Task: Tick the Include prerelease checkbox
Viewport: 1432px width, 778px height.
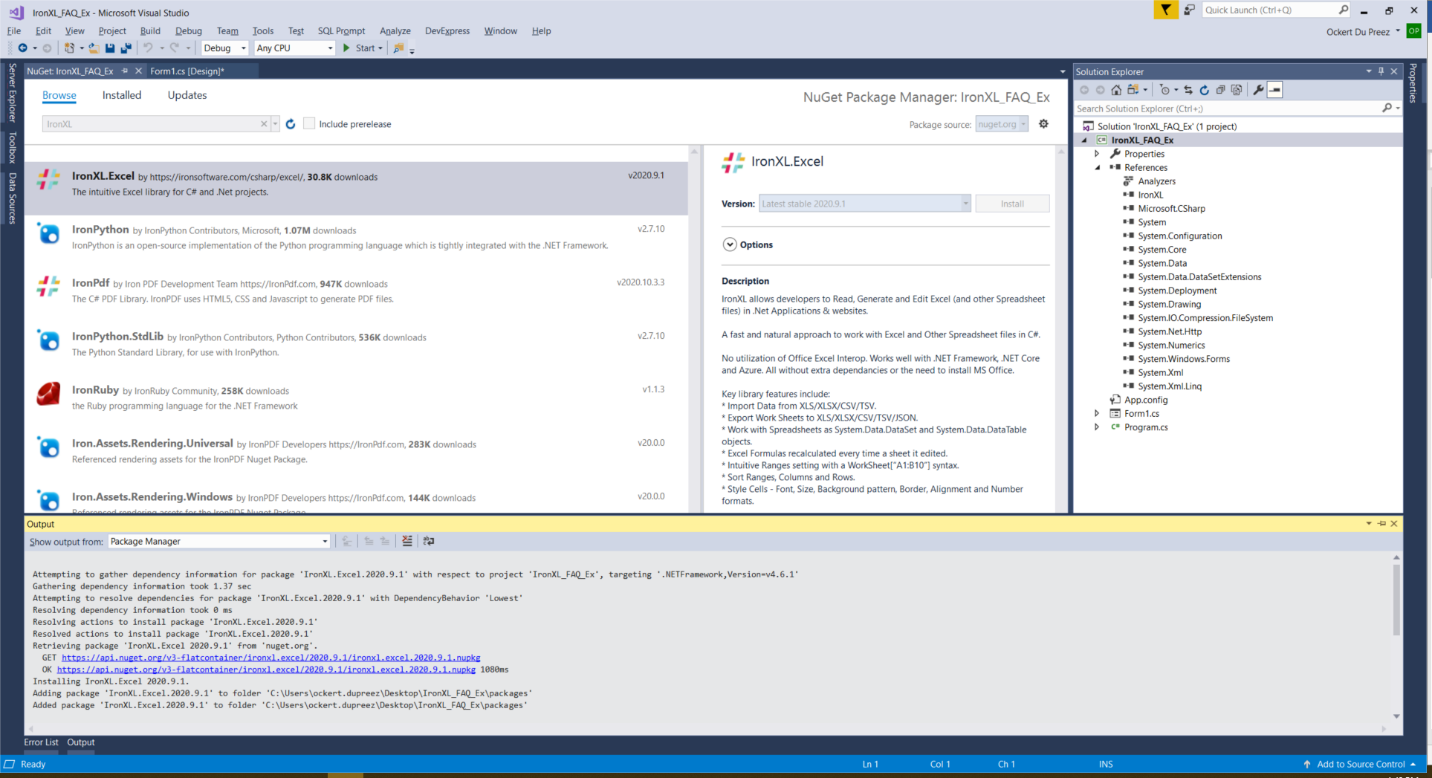Action: 309,124
